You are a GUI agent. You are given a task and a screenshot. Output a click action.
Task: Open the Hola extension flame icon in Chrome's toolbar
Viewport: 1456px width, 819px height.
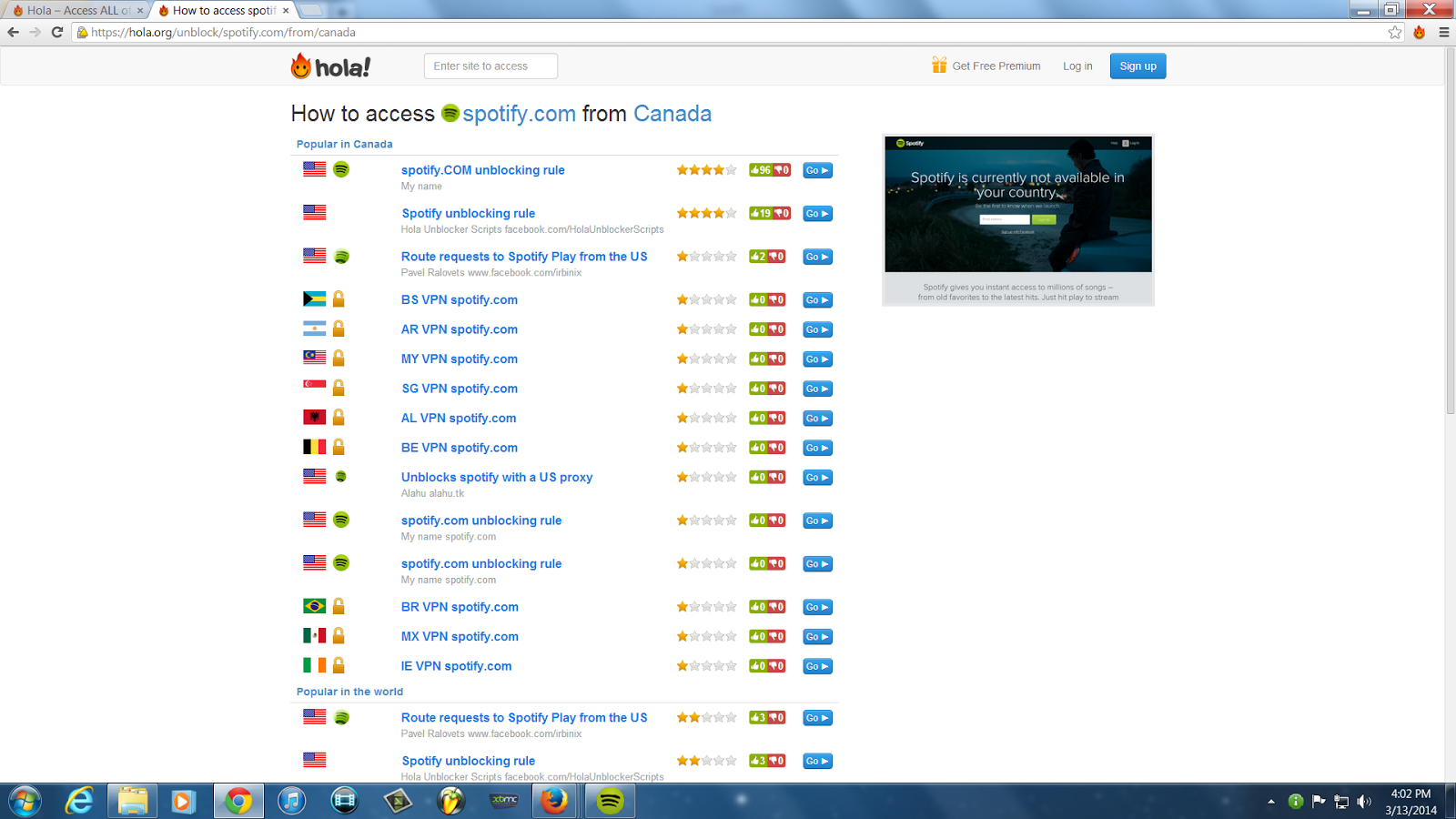(x=1419, y=32)
